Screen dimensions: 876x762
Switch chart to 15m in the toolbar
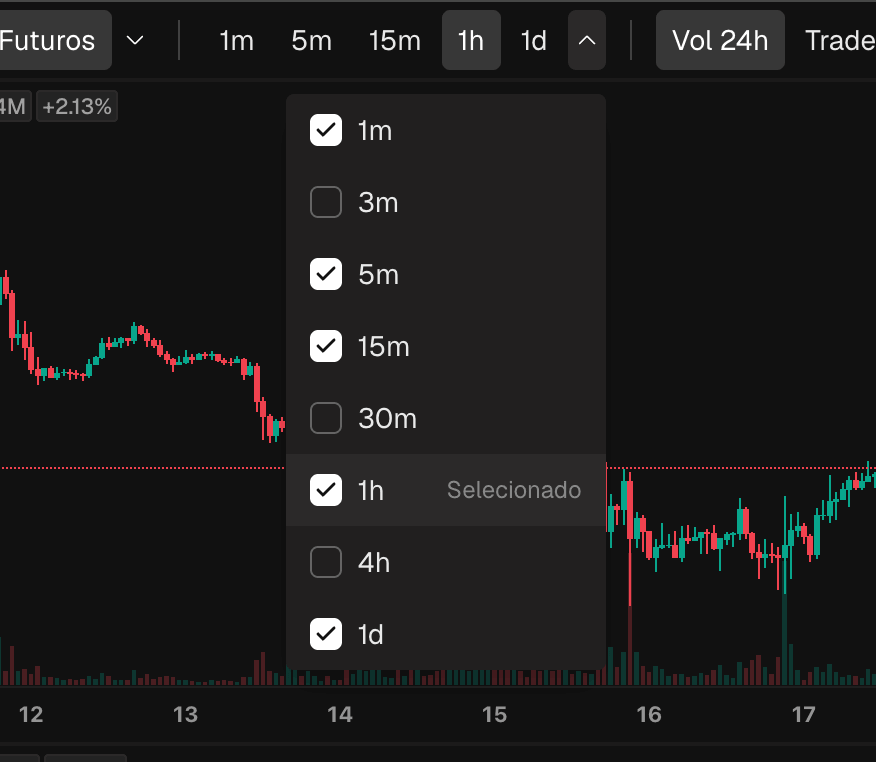394,41
